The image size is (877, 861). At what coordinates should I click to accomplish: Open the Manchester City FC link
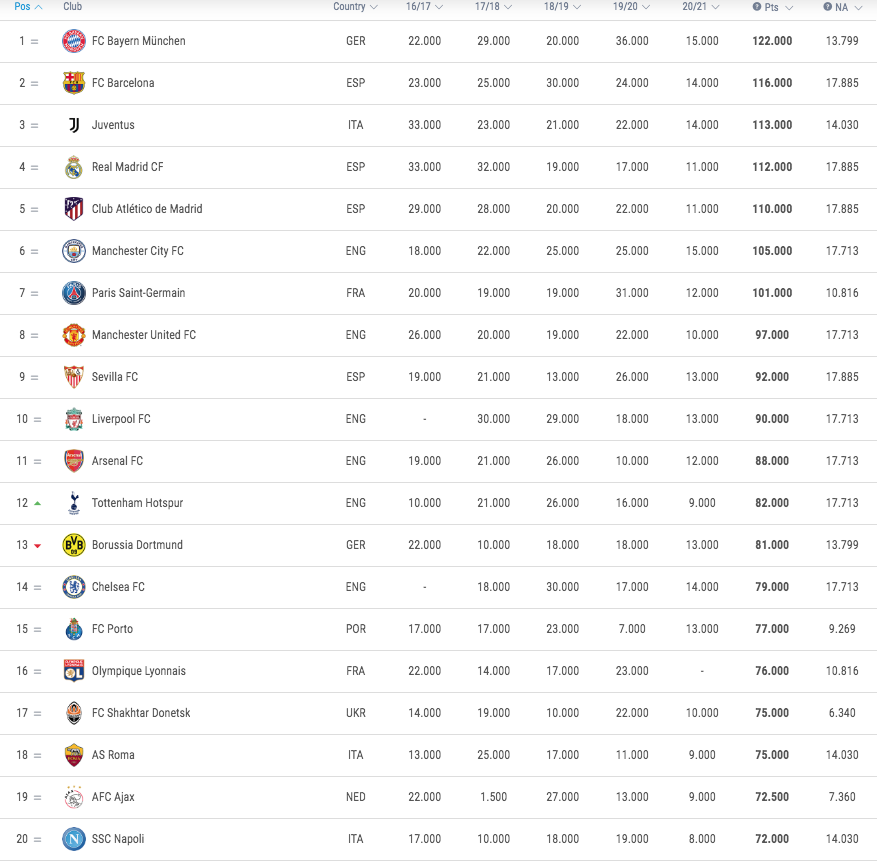(137, 251)
